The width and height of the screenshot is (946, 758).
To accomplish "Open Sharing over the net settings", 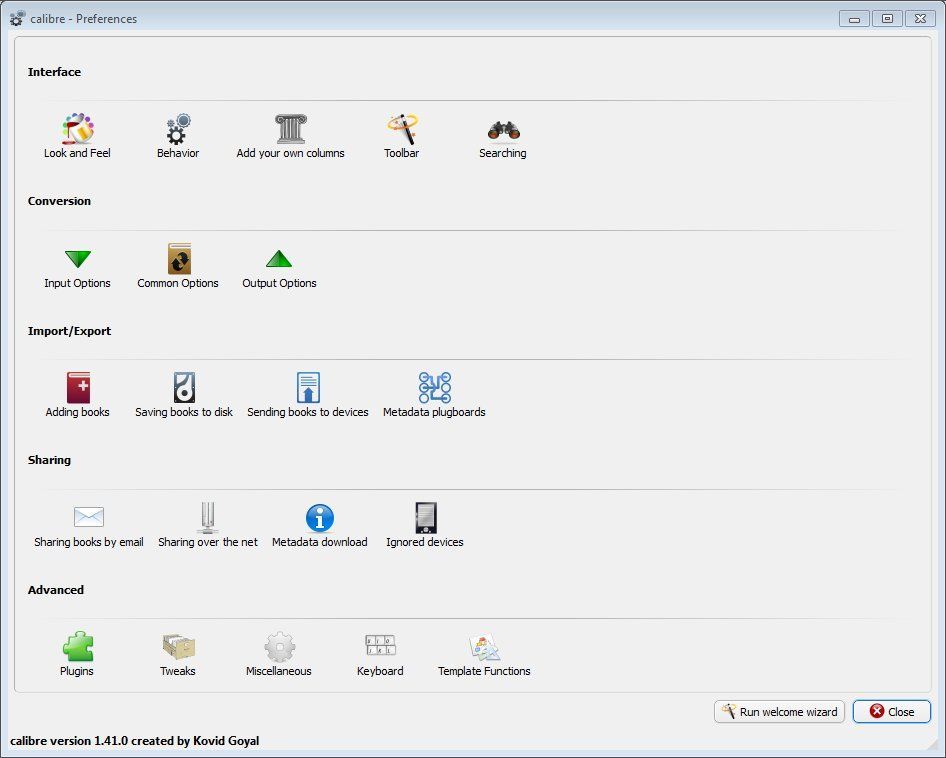I will click(x=207, y=518).
